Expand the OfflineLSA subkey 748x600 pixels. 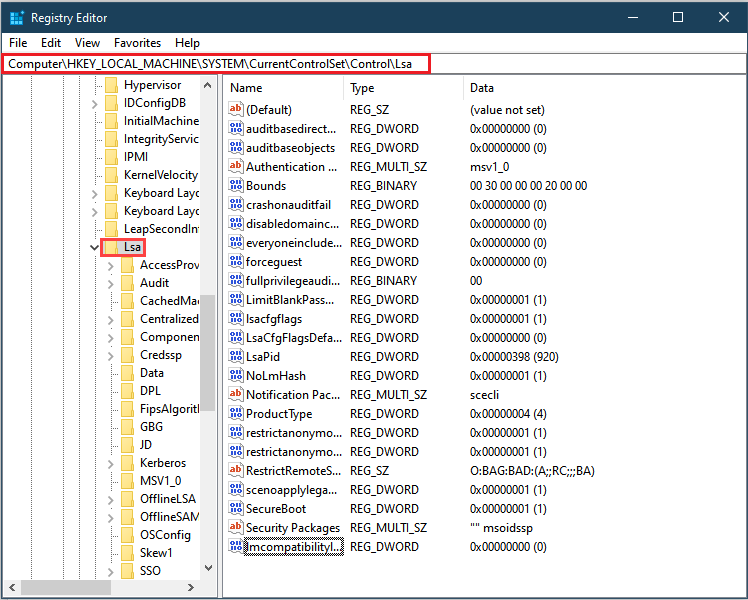tap(111, 499)
